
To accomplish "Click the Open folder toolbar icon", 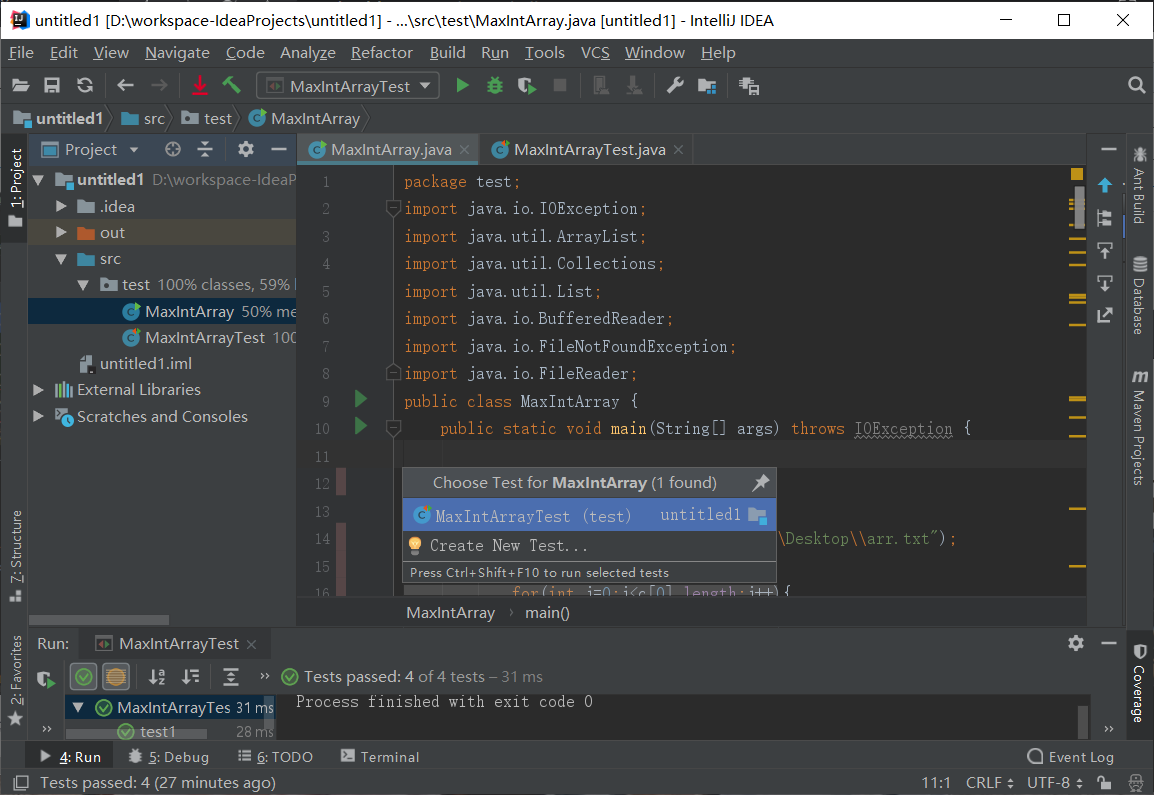I will [x=21, y=86].
